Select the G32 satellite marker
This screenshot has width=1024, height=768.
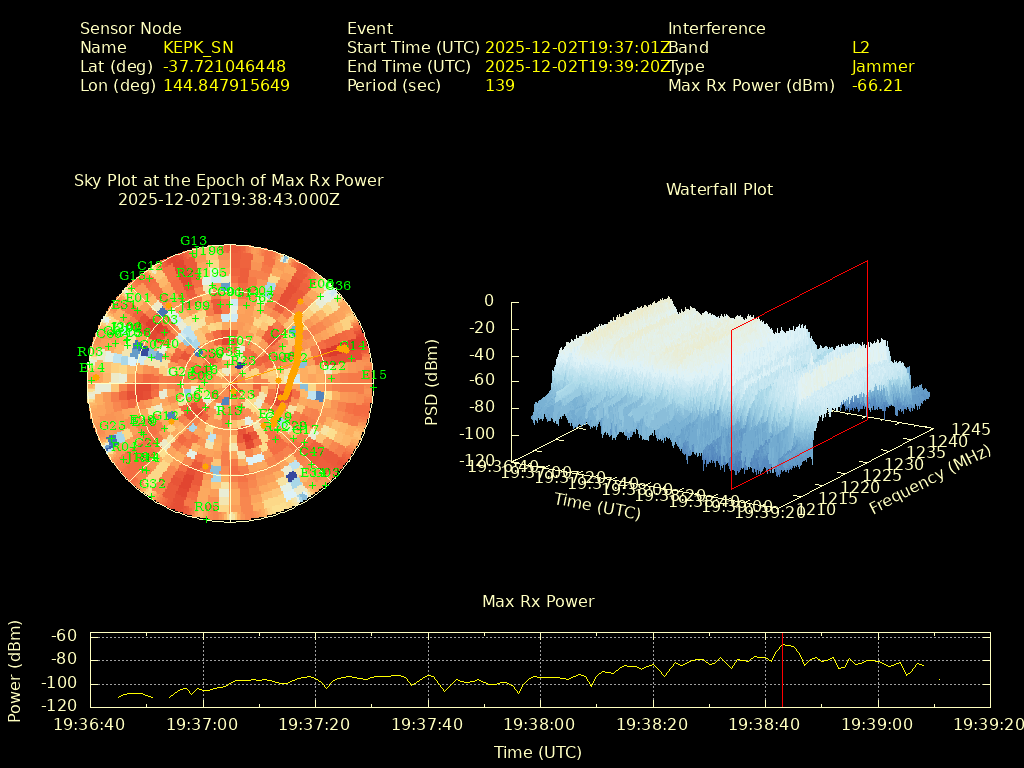(152, 484)
